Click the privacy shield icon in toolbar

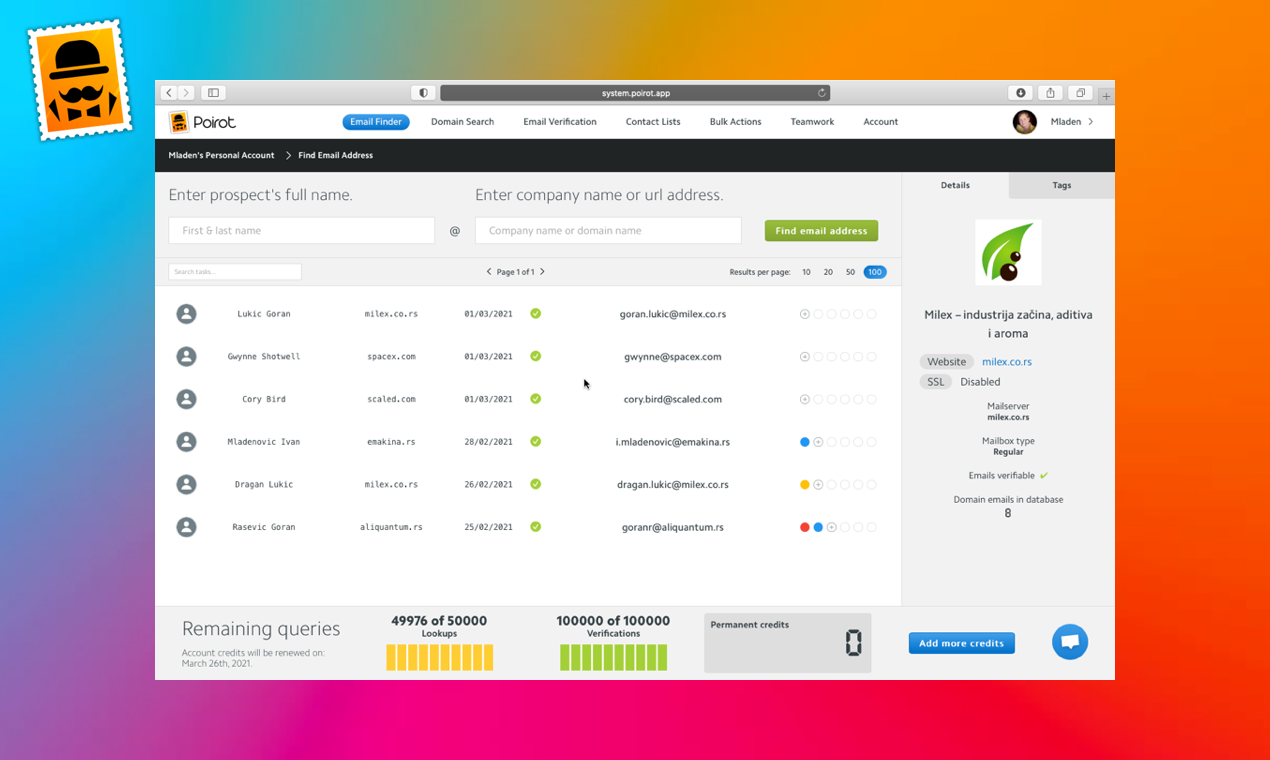(423, 93)
